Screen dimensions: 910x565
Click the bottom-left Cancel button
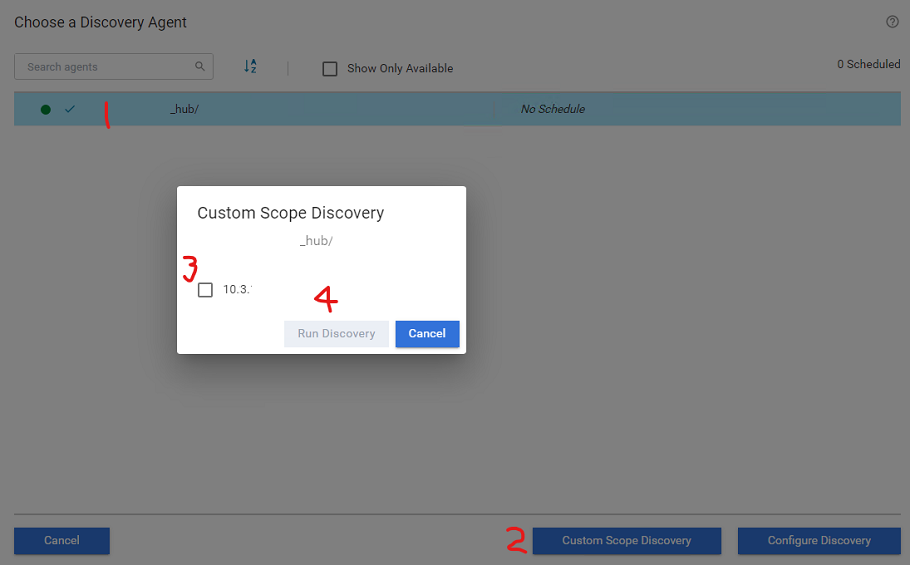click(62, 541)
